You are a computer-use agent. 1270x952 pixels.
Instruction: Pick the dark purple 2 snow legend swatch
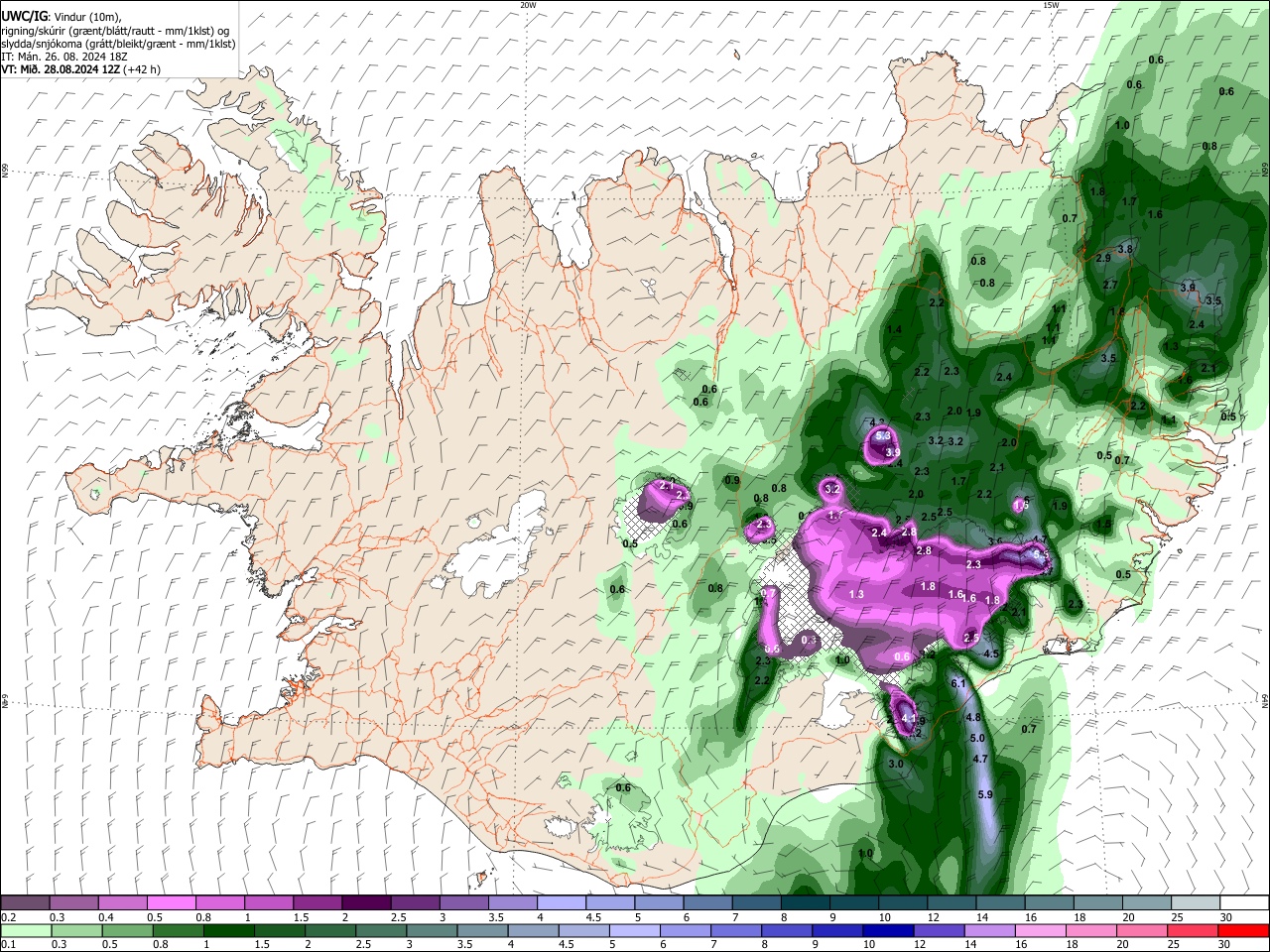click(x=365, y=902)
